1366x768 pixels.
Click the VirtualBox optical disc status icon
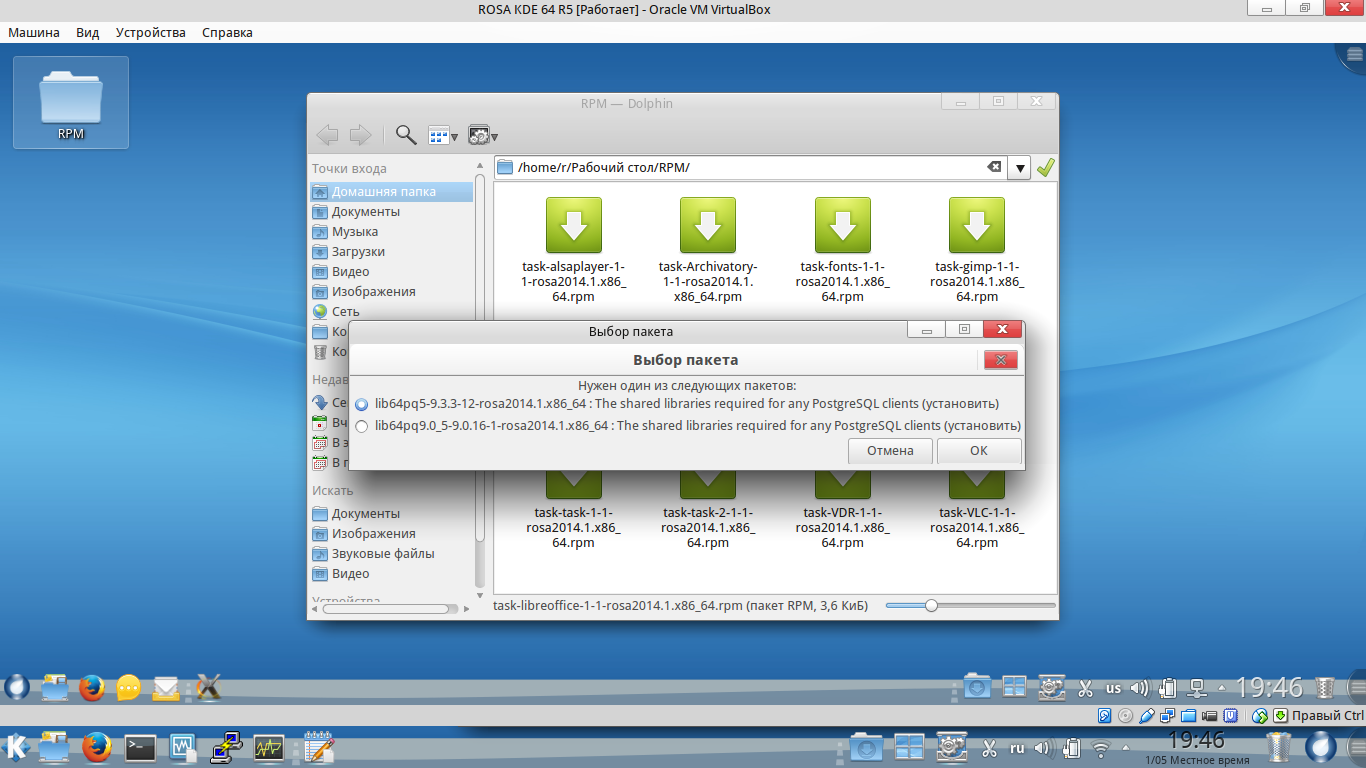[1125, 715]
